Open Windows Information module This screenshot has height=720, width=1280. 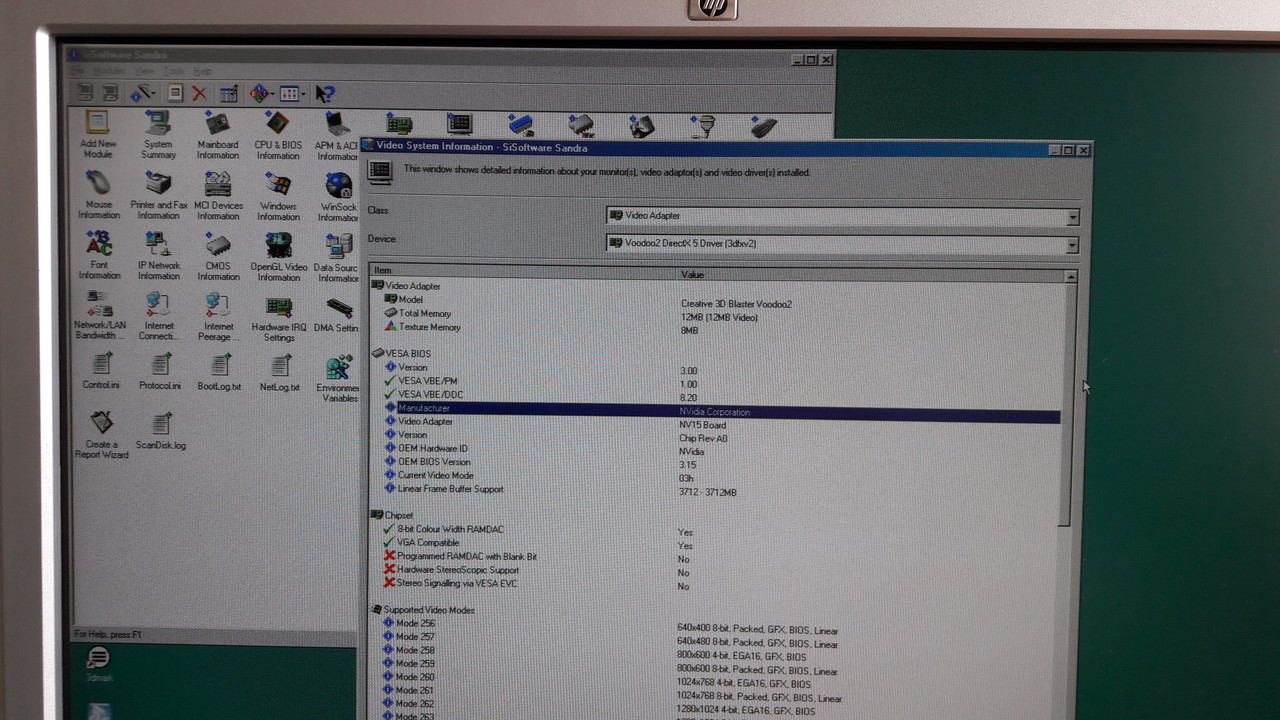coord(278,195)
